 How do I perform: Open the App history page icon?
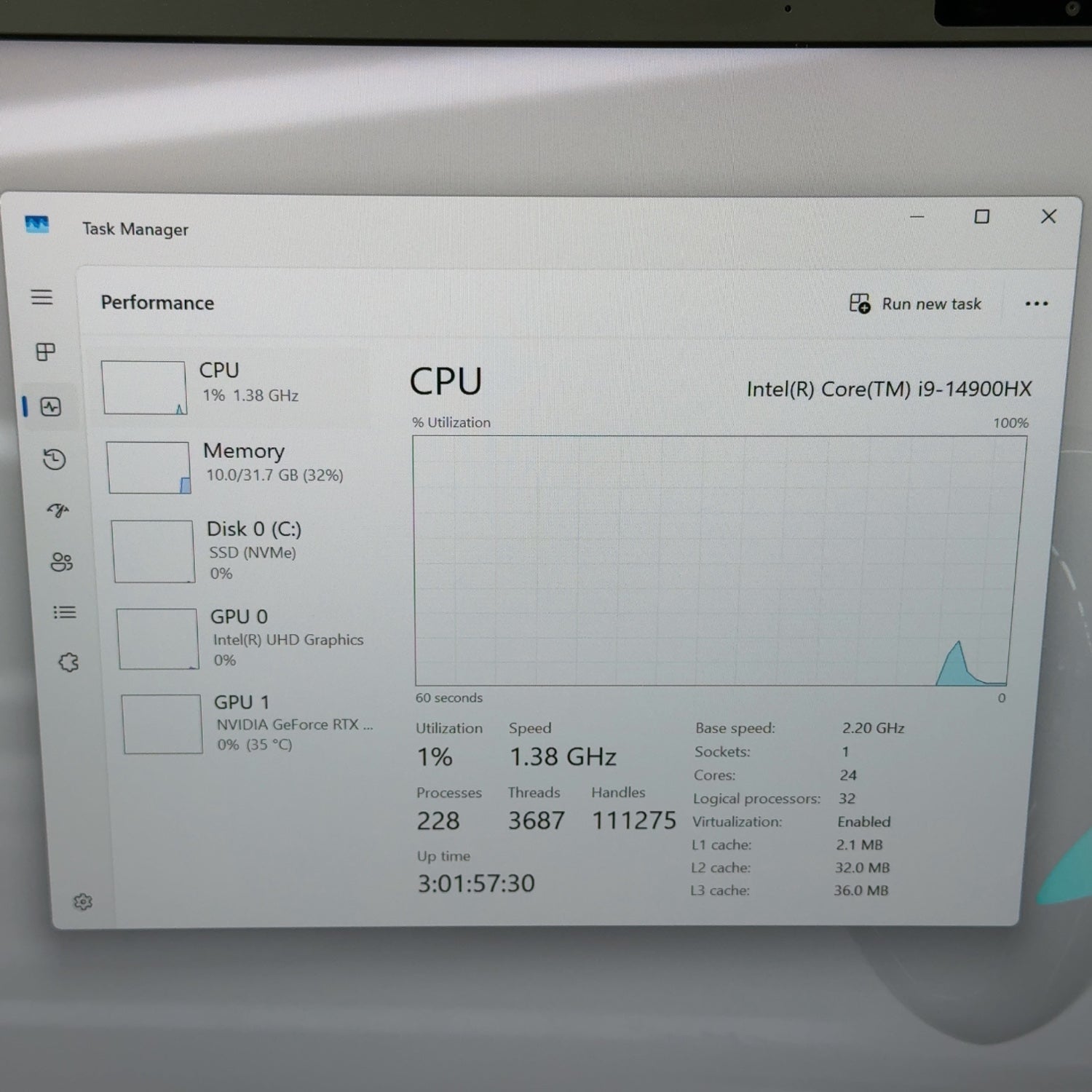(x=54, y=459)
